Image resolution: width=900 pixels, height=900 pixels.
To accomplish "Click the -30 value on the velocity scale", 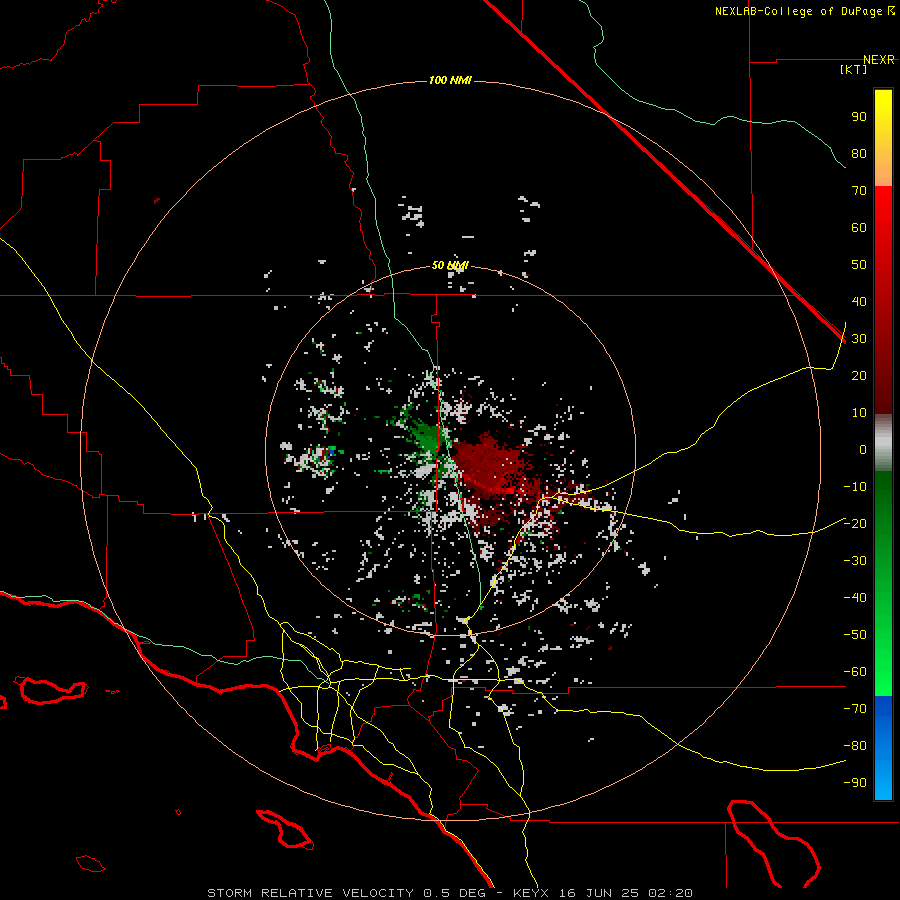I will point(855,561).
